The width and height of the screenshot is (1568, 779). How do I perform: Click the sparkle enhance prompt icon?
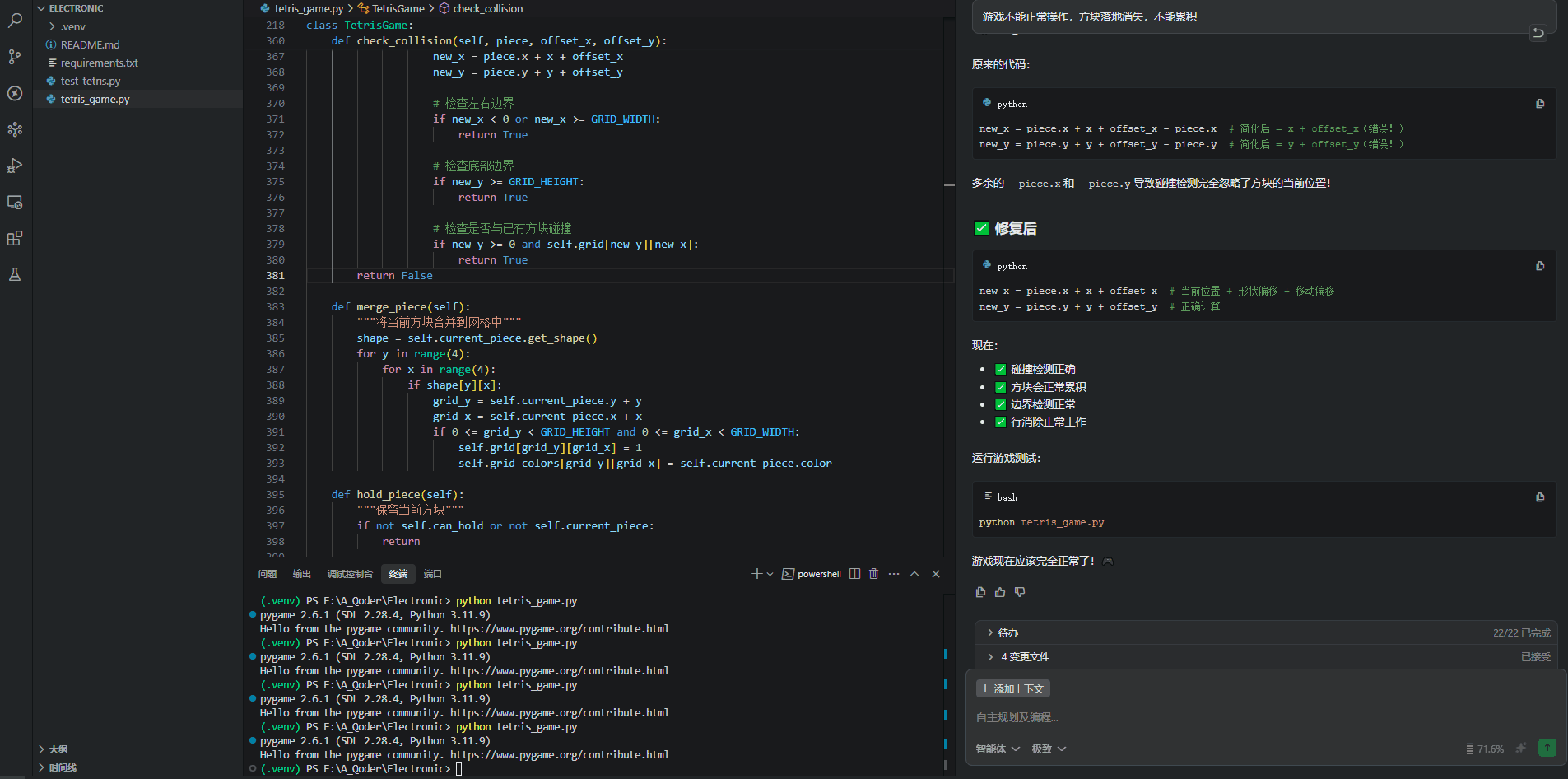[x=1521, y=749]
